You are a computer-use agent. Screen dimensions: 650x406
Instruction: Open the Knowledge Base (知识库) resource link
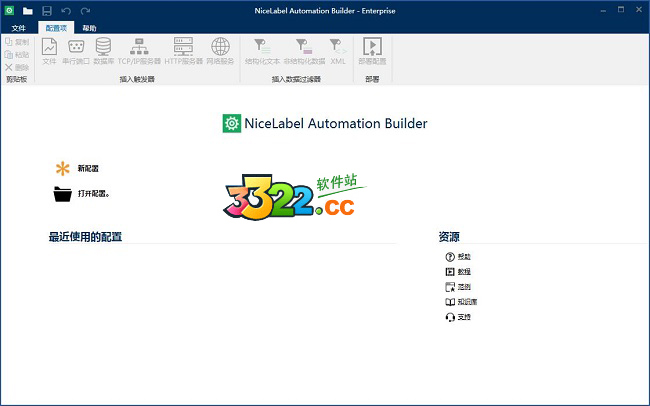click(458, 301)
